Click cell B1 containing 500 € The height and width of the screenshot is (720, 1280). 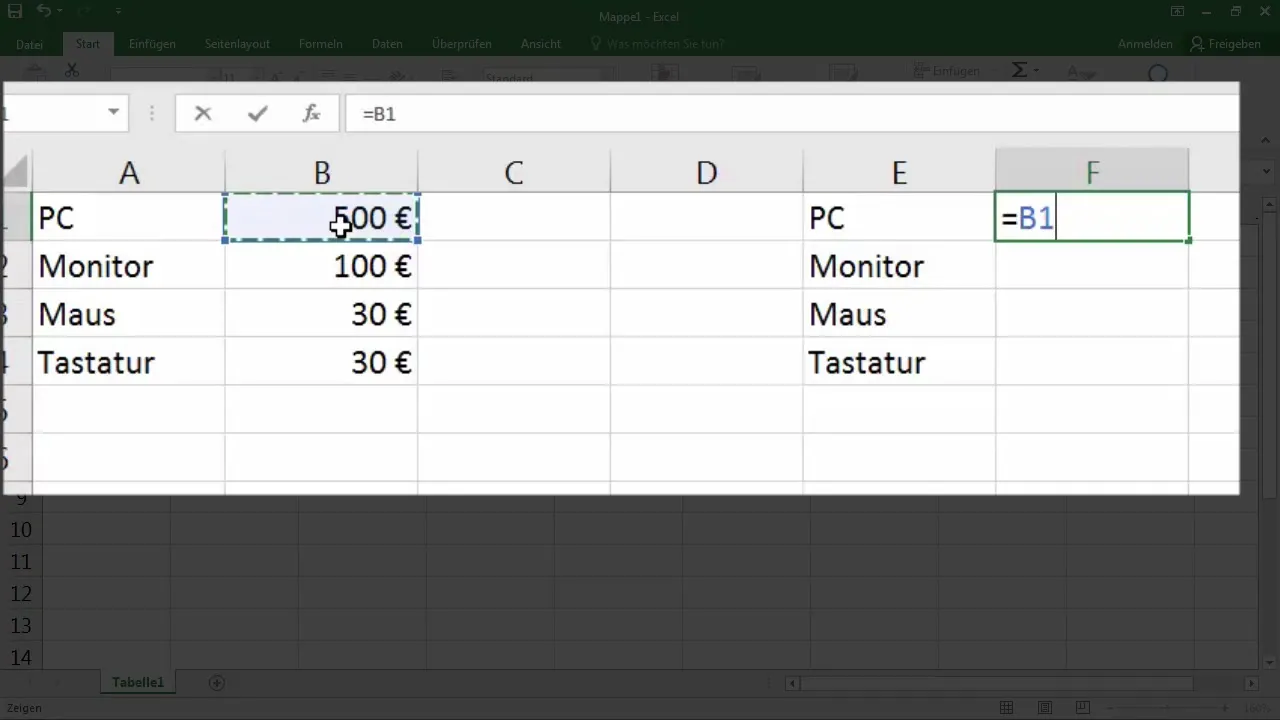click(322, 217)
